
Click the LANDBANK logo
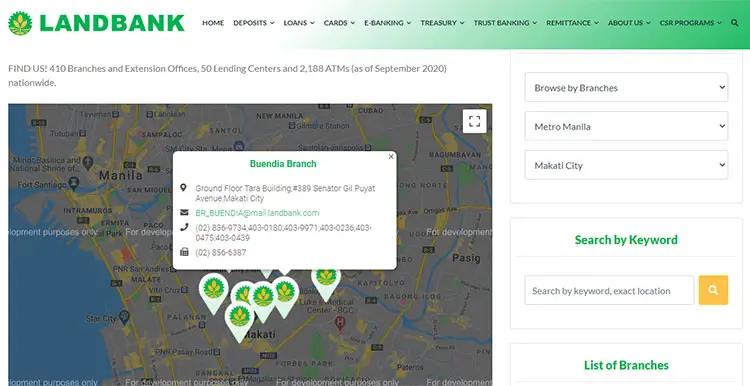tap(96, 23)
